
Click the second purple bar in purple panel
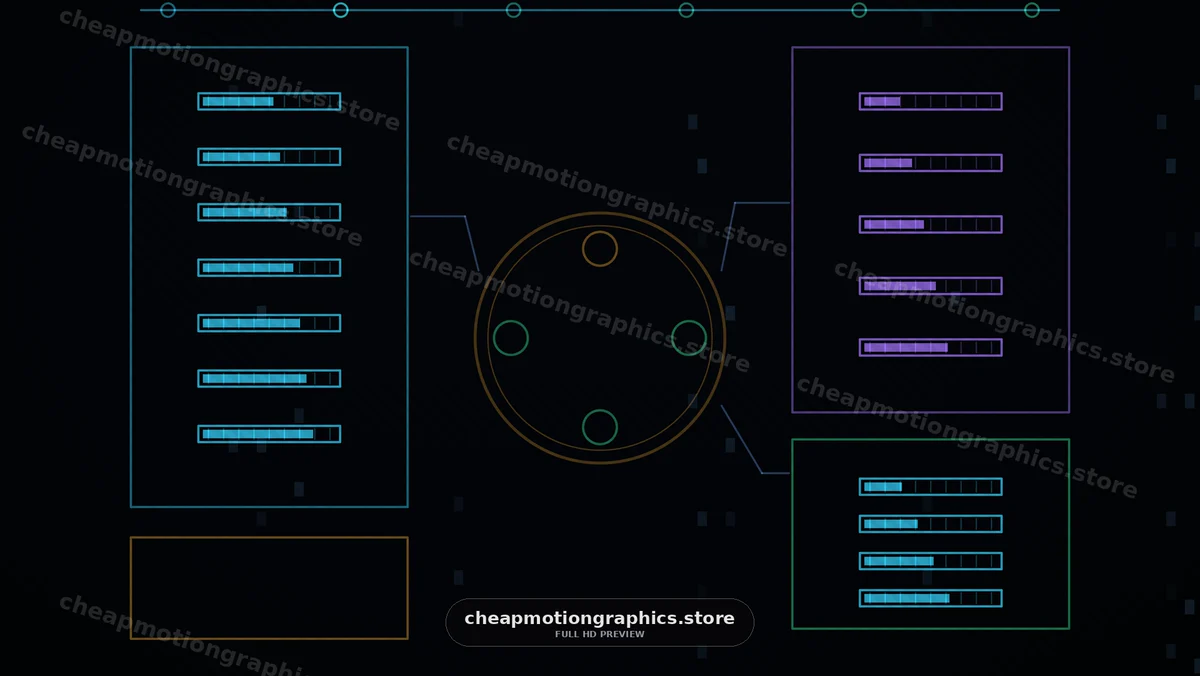(x=930, y=163)
